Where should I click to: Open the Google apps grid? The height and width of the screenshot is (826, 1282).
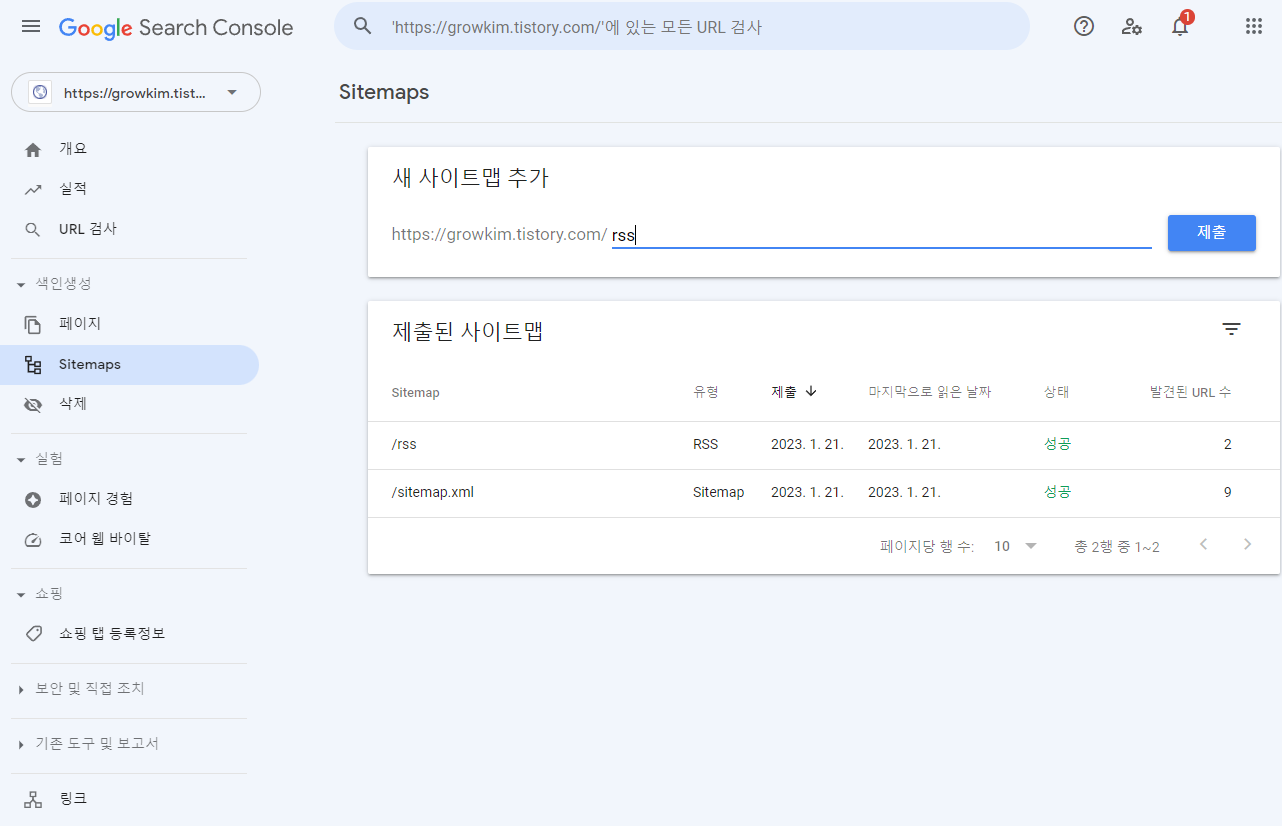pos(1254,27)
